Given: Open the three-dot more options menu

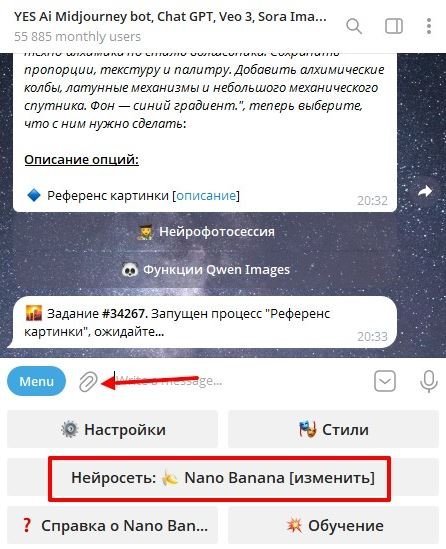Looking at the screenshot, I should (429, 26).
